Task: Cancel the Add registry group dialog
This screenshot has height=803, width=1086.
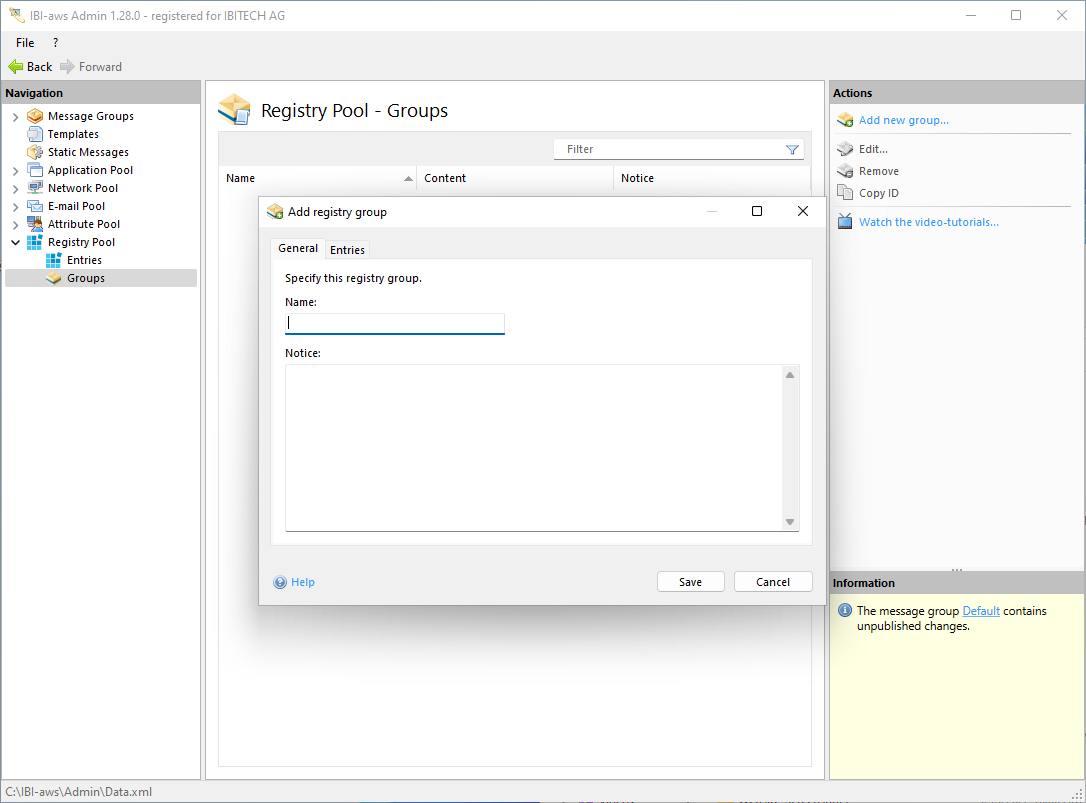Action: pos(772,582)
